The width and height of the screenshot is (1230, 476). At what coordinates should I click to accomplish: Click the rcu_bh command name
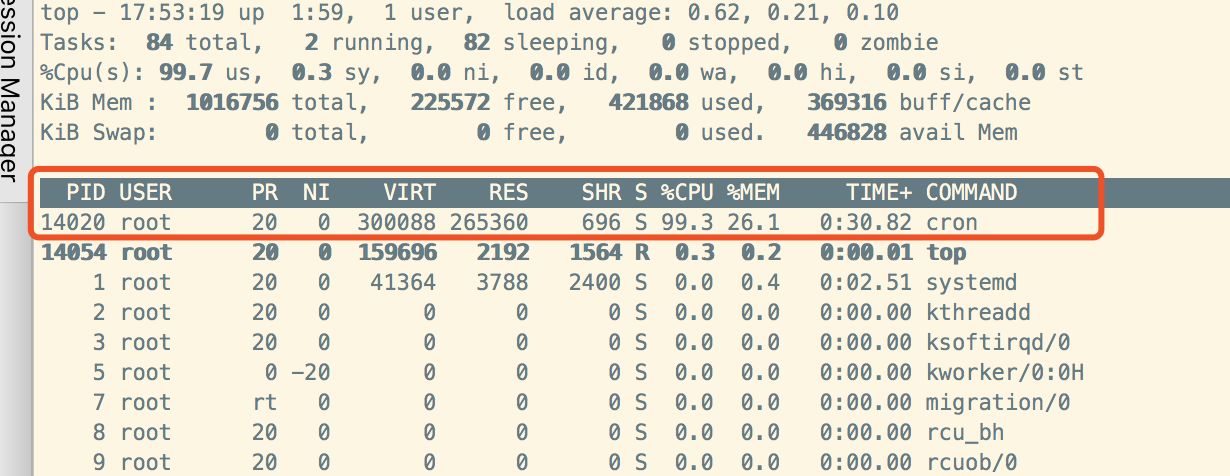coord(965,432)
